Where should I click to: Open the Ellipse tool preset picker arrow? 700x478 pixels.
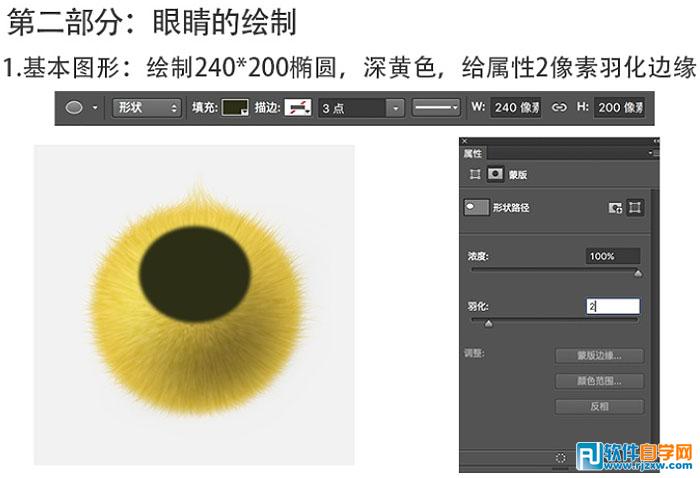point(95,108)
